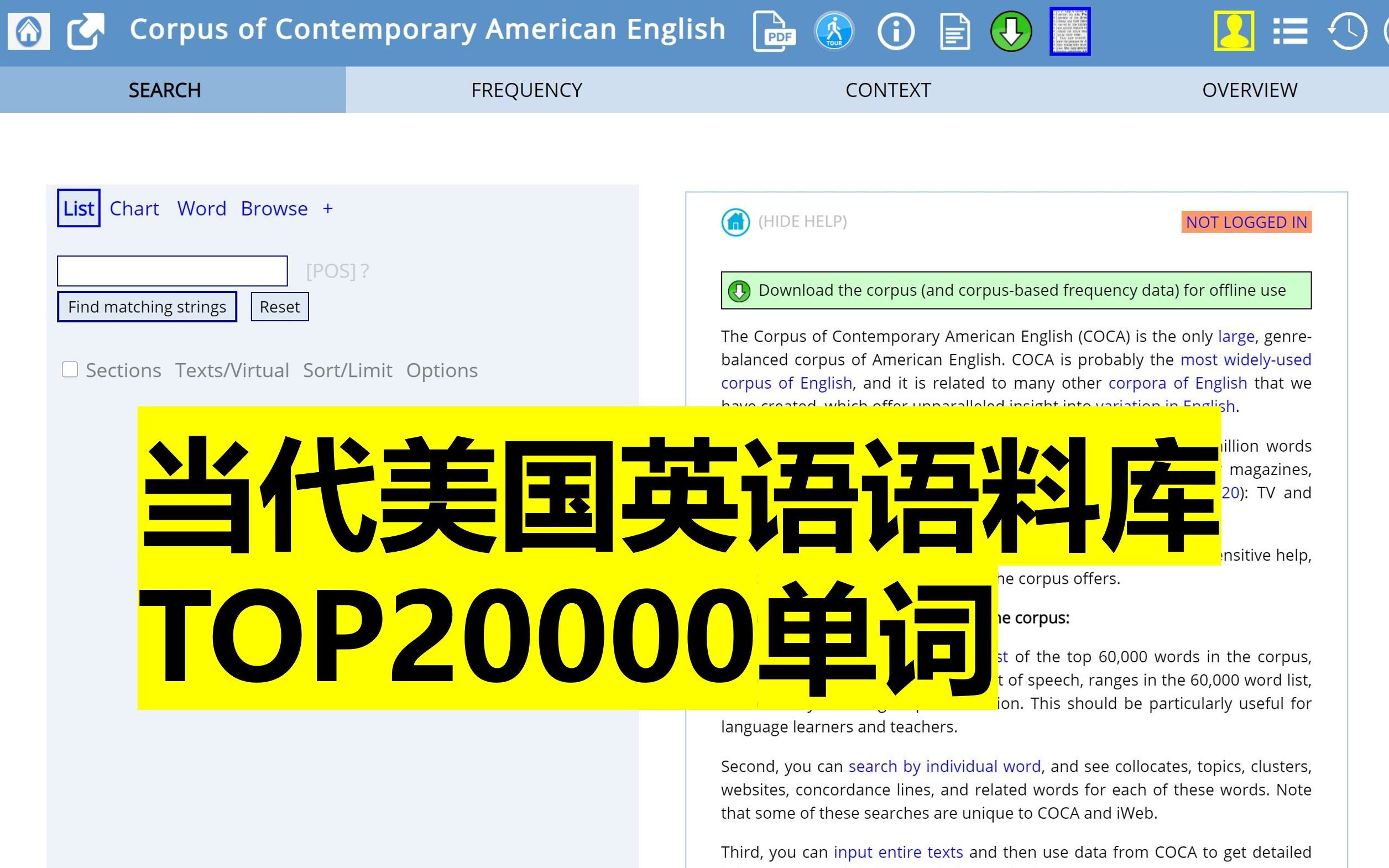Open the 'large' hyperlink
The image size is (1389, 868).
coord(1236,336)
